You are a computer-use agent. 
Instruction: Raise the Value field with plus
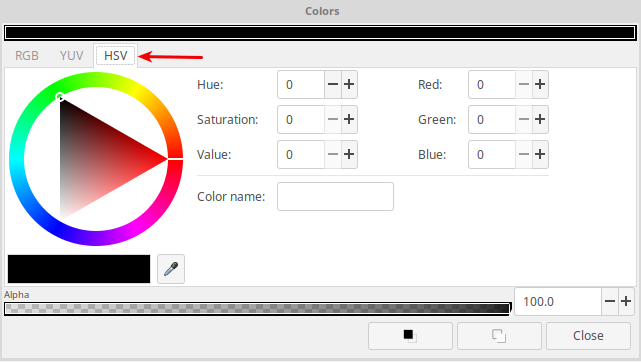click(349, 154)
